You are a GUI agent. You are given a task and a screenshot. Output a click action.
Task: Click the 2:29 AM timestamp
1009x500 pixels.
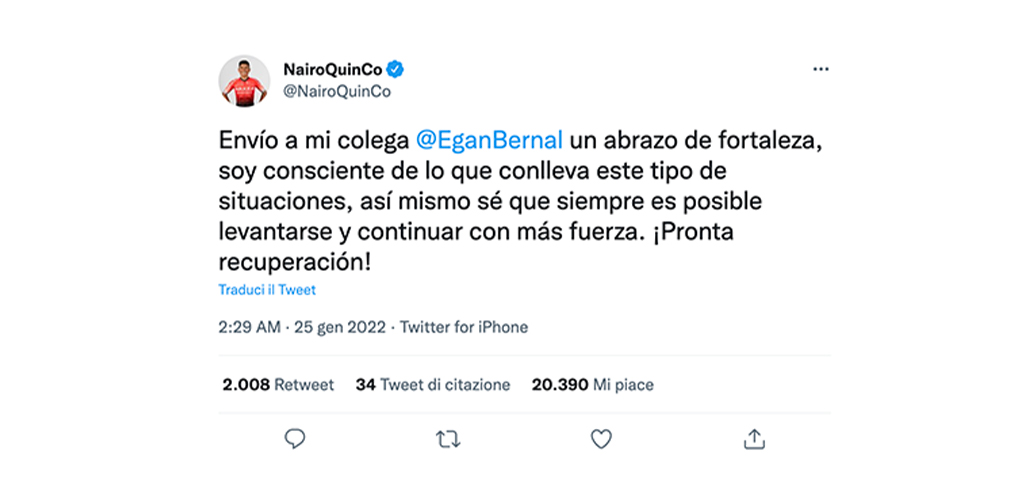(250, 327)
